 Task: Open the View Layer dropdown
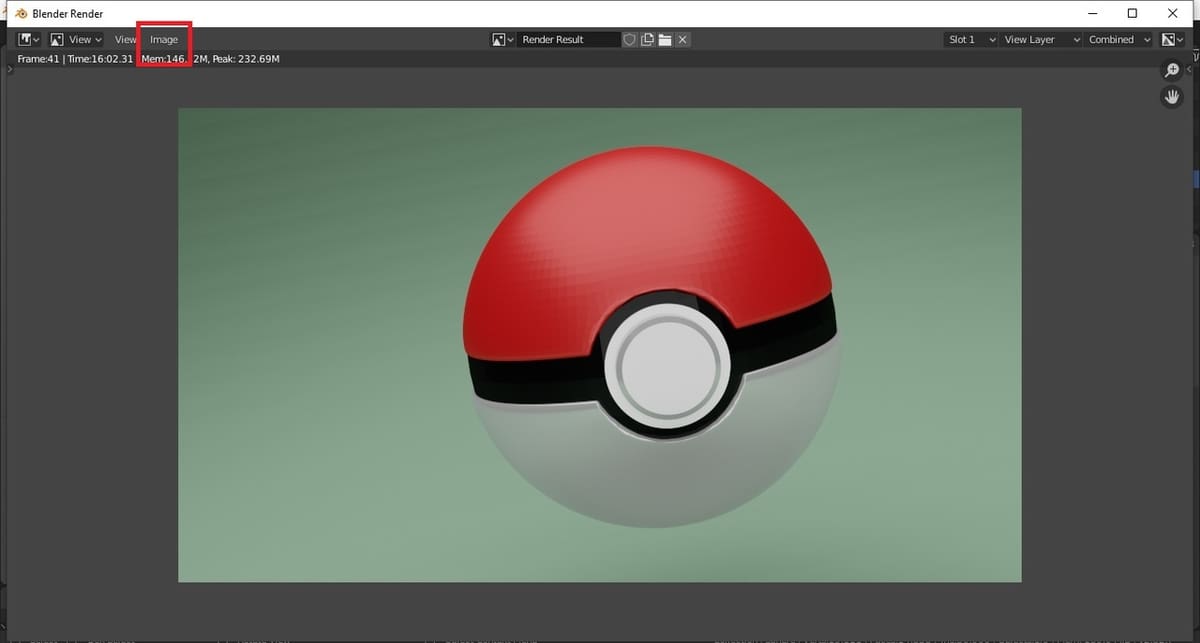click(x=1041, y=39)
